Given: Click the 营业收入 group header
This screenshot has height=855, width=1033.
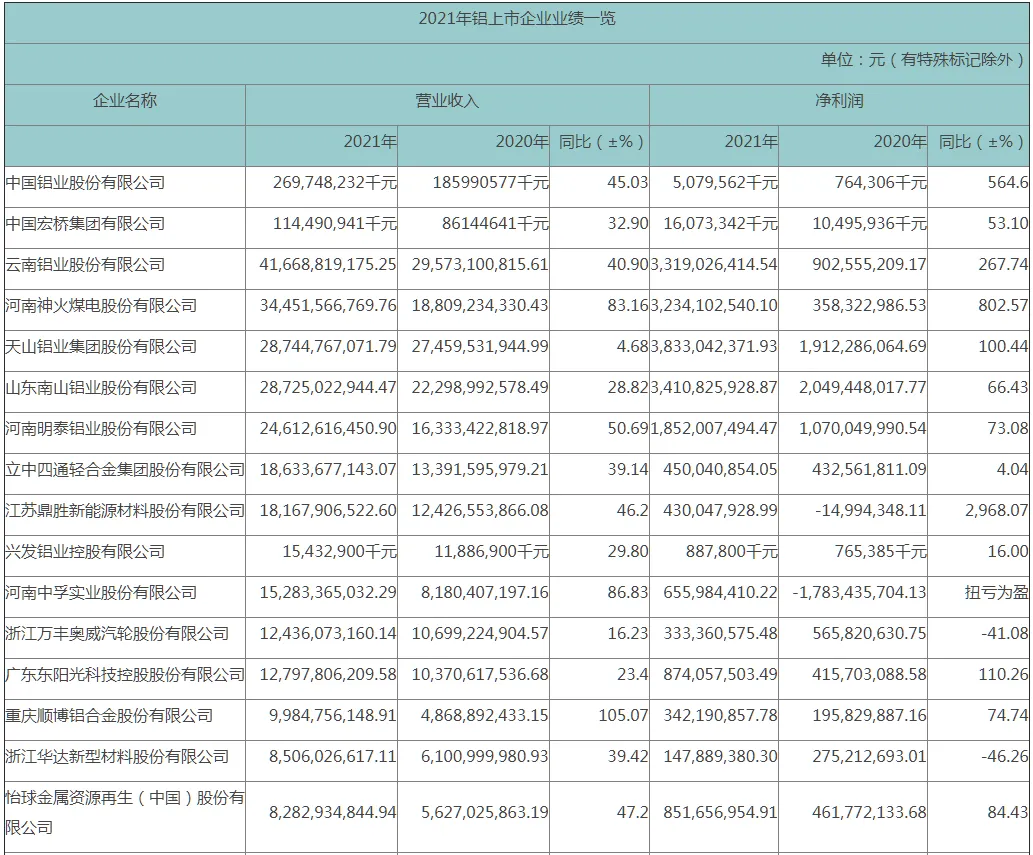Looking at the screenshot, I should 447,101.
